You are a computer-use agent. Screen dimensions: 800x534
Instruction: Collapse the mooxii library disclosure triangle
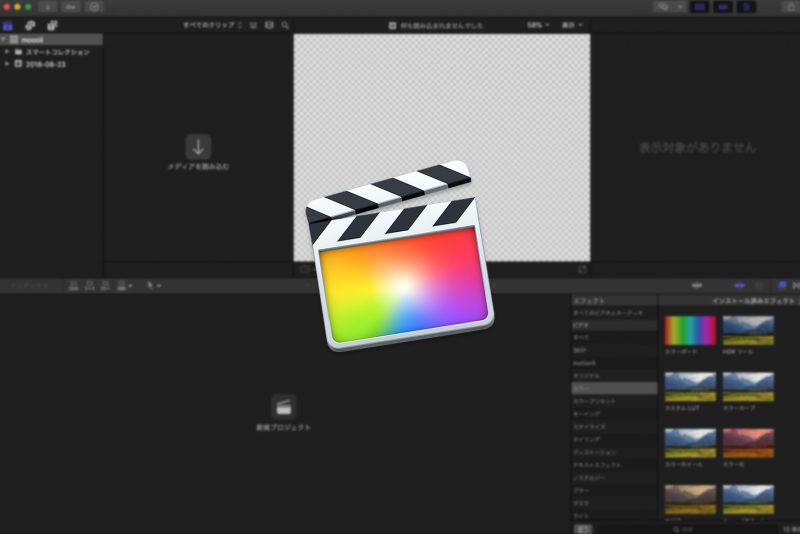coord(4,39)
